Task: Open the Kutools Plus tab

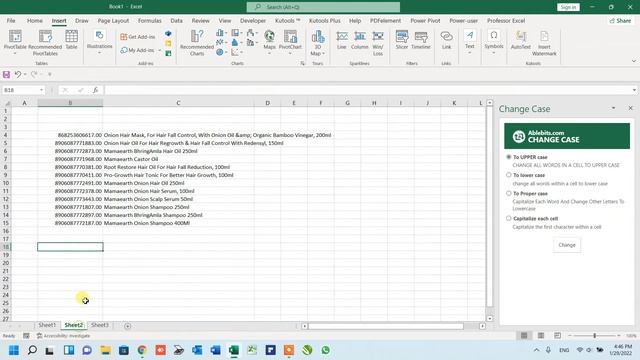Action: click(x=324, y=20)
